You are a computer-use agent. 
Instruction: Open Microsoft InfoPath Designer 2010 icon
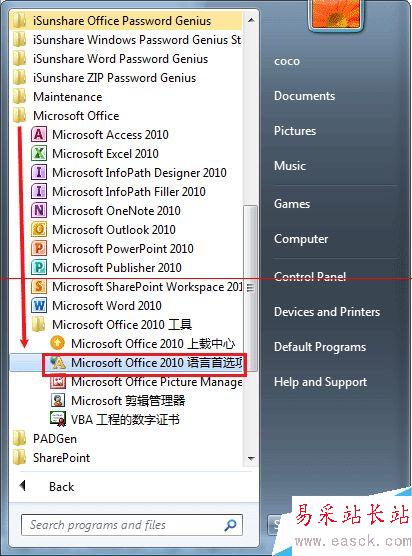tap(39, 173)
